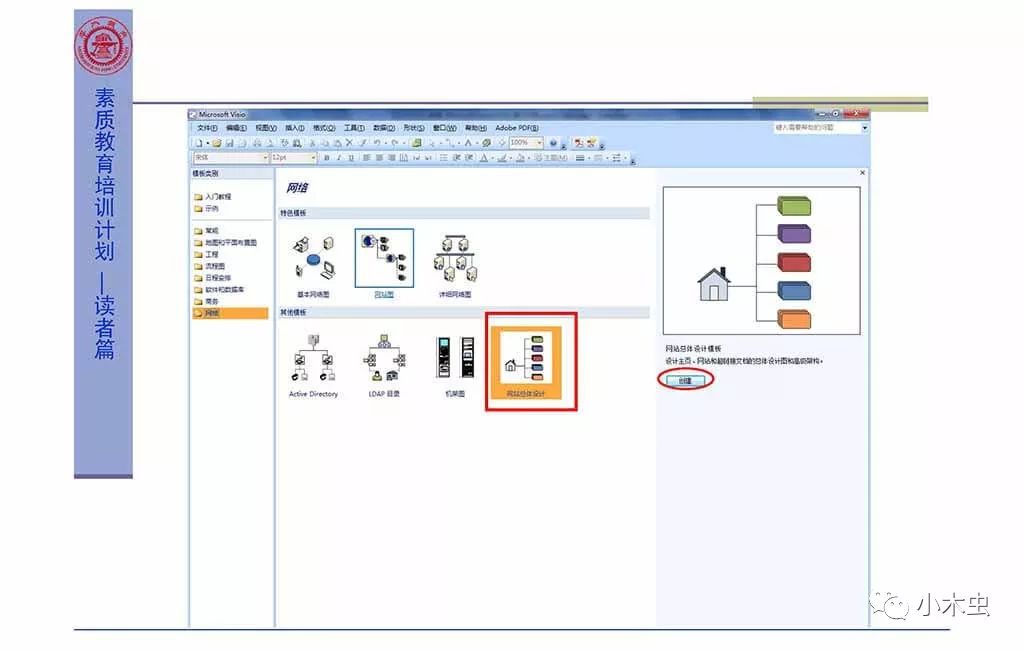Open the Adobe PDF(B) menu
The image size is (1024, 650).
(x=517, y=128)
